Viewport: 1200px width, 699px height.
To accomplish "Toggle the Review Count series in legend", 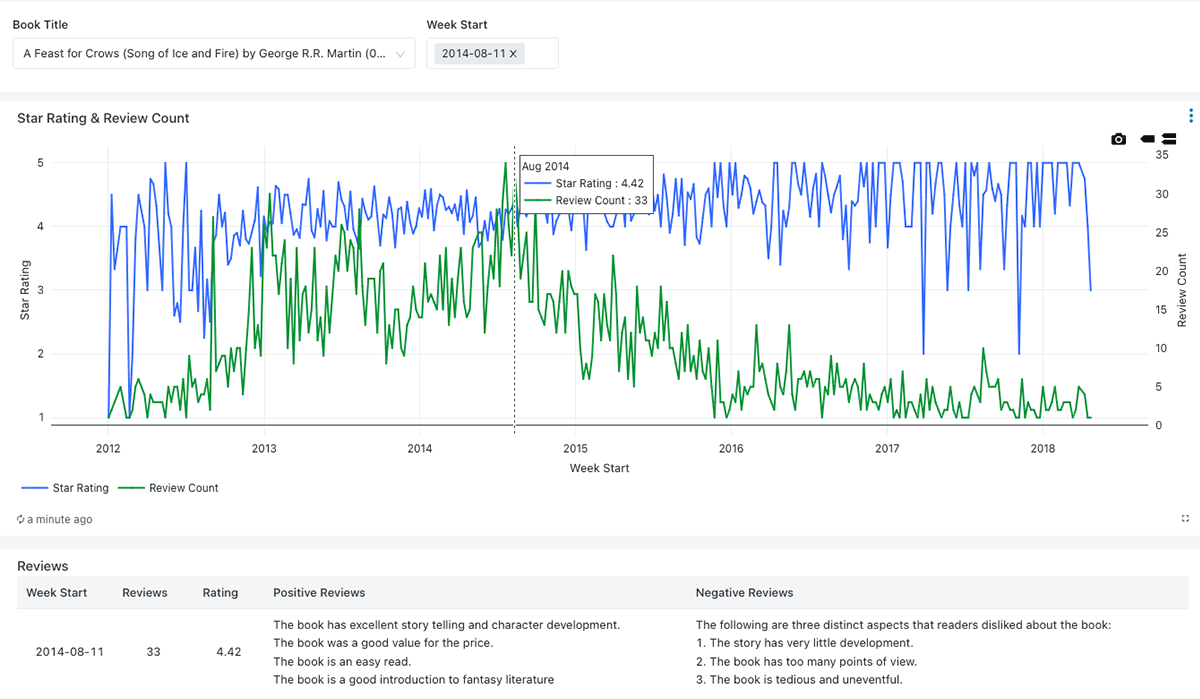I will (x=183, y=488).
